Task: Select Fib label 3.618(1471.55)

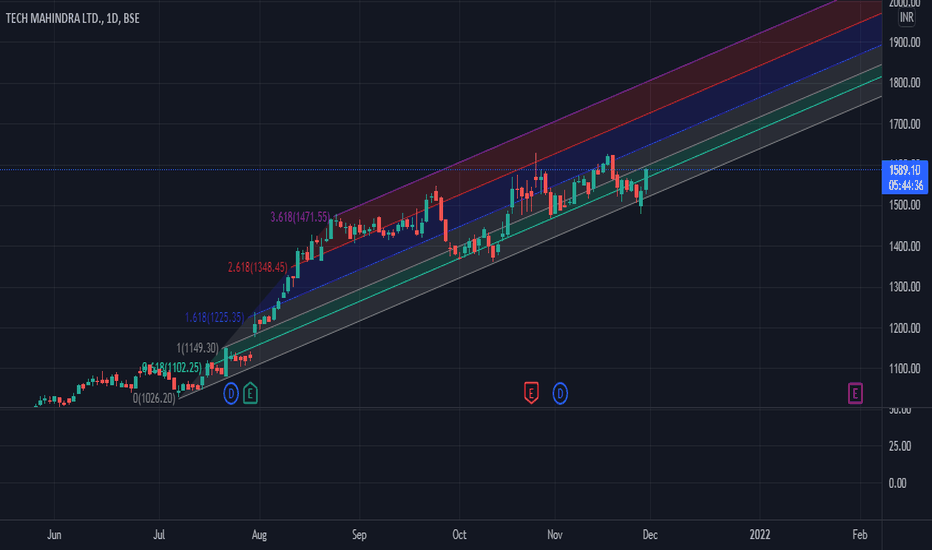Action: (300, 217)
